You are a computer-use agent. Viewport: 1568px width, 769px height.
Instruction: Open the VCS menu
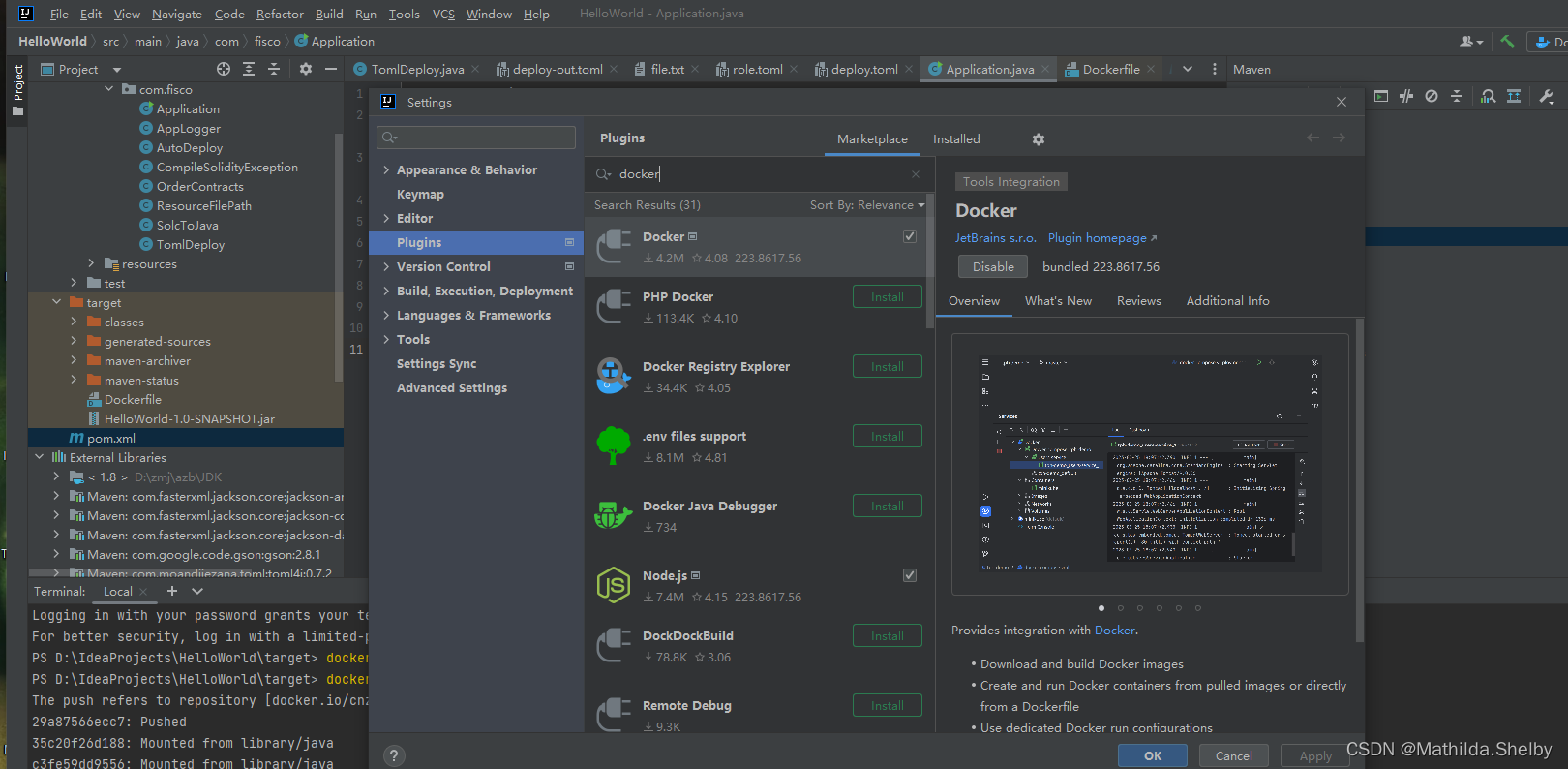(443, 14)
